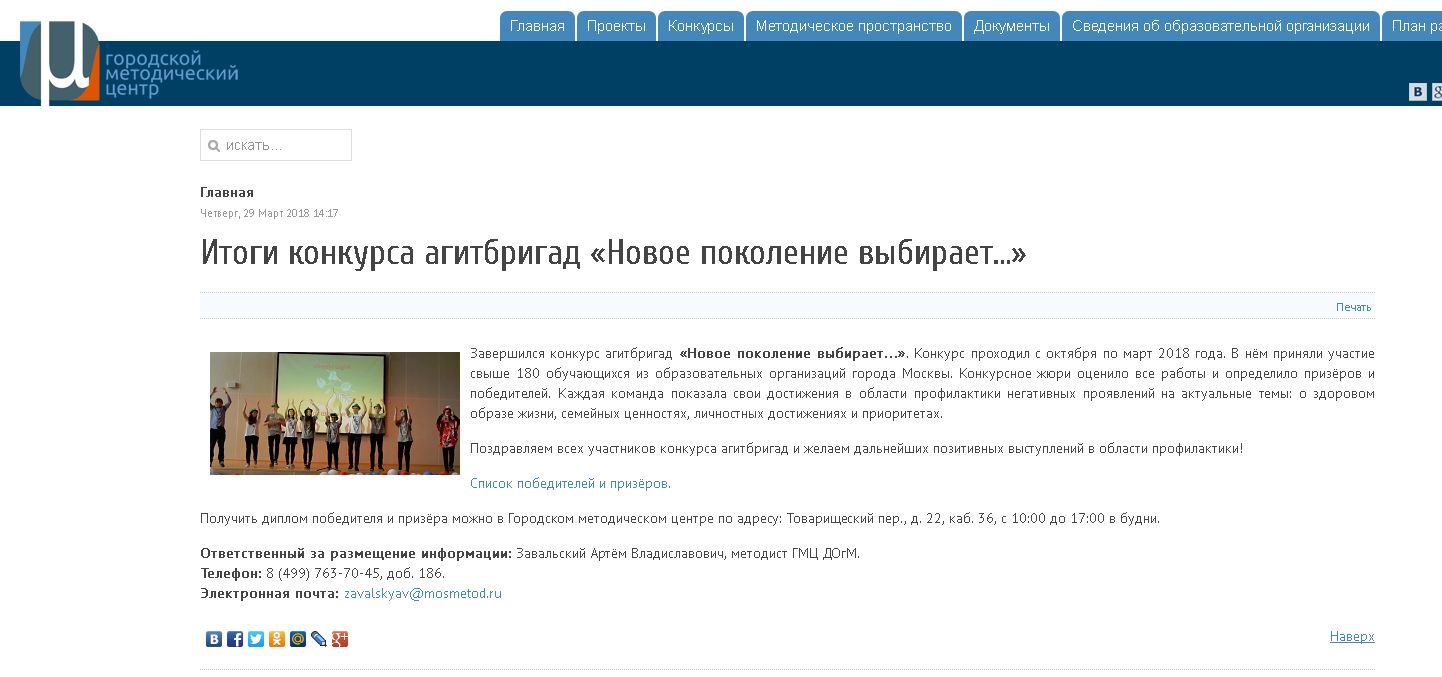The image size is (1442, 677).
Task: Click the zavalskyav@mosmetod.ru email link
Action: coord(422,594)
